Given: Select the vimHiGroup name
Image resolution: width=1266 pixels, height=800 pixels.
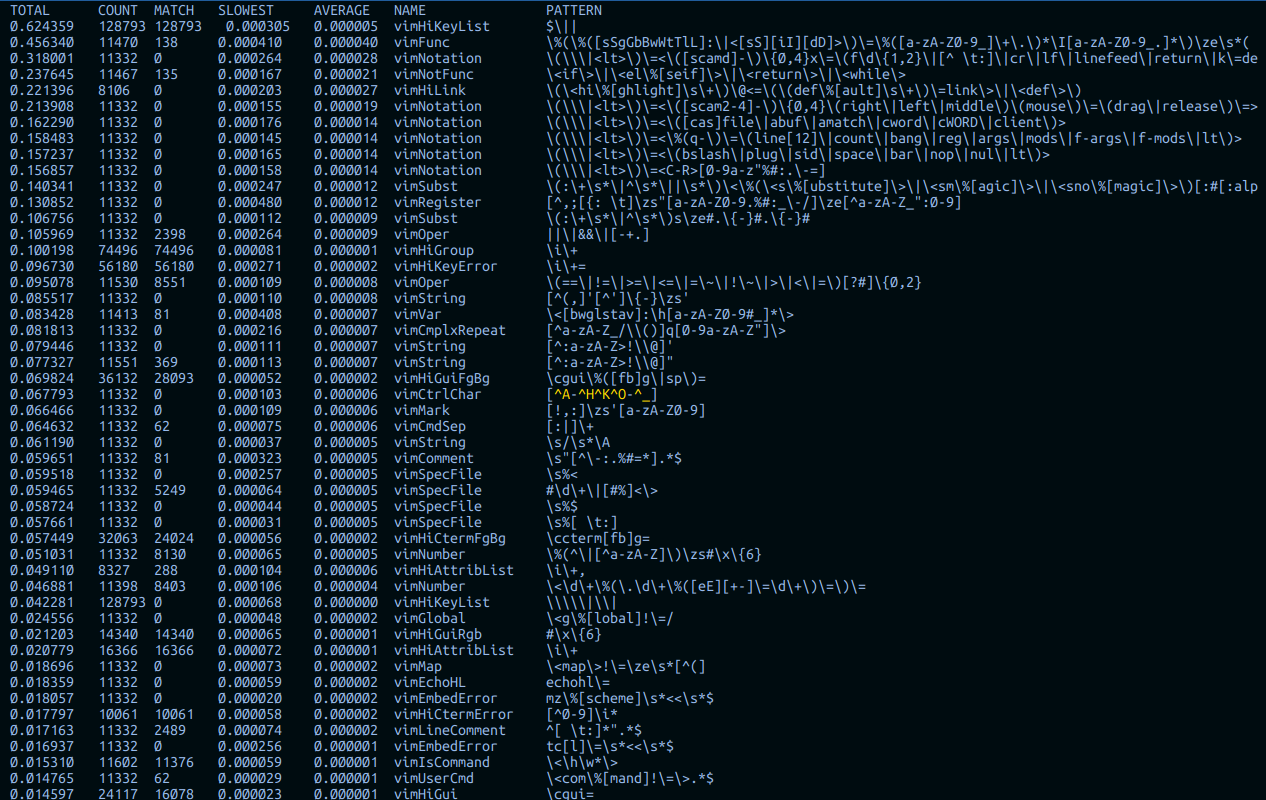Looking at the screenshot, I should pyautogui.click(x=434, y=250).
